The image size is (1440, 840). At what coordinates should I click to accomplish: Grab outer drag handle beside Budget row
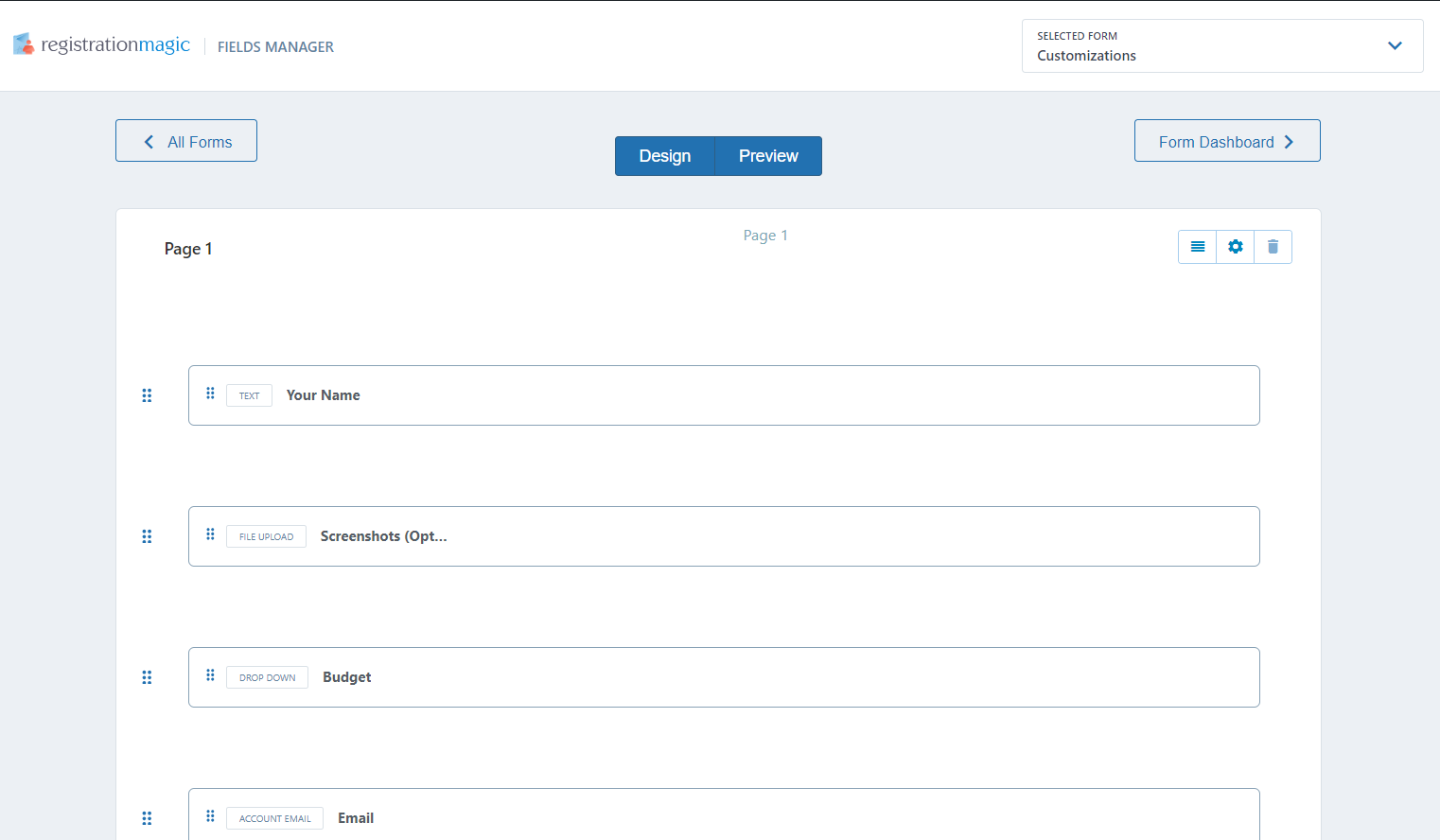pos(147,677)
